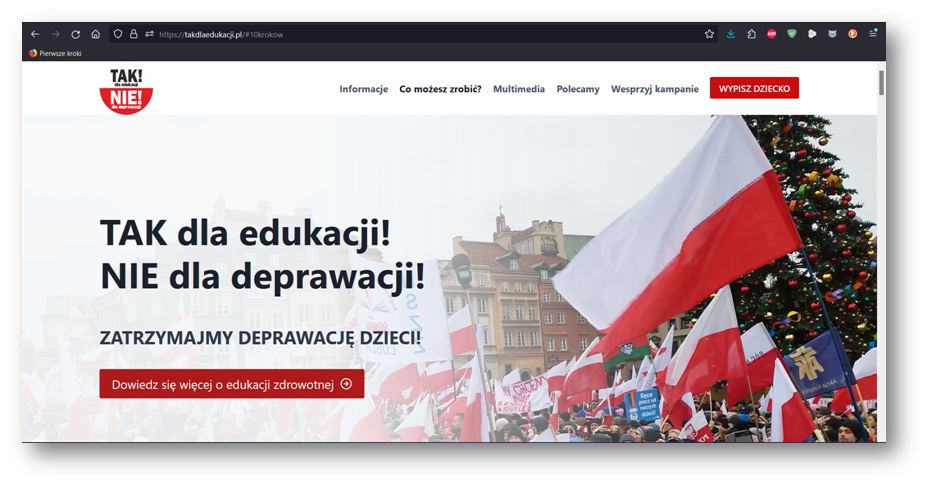Reload the page with the refresh icon
This screenshot has height=485, width=928.
pyautogui.click(x=76, y=34)
